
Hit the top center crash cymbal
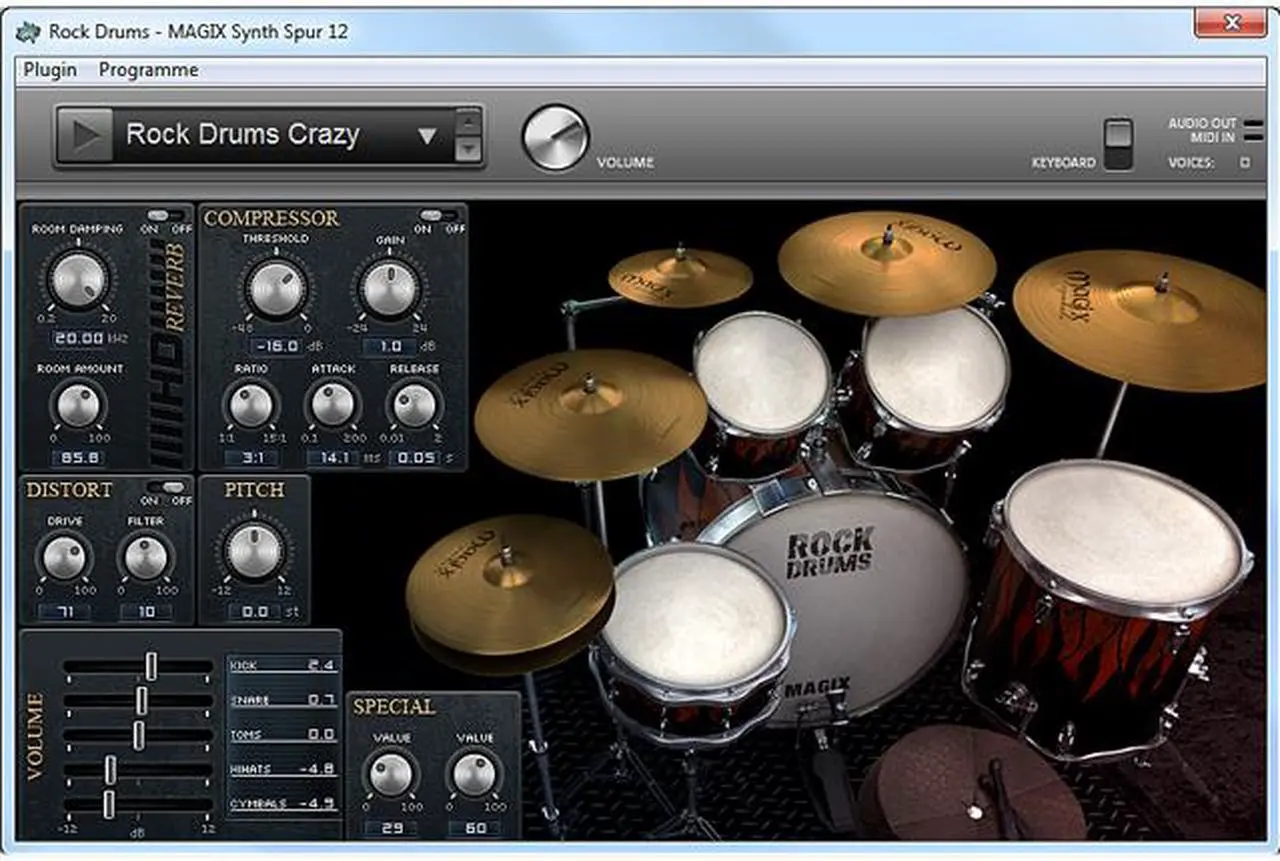pyautogui.click(x=887, y=262)
